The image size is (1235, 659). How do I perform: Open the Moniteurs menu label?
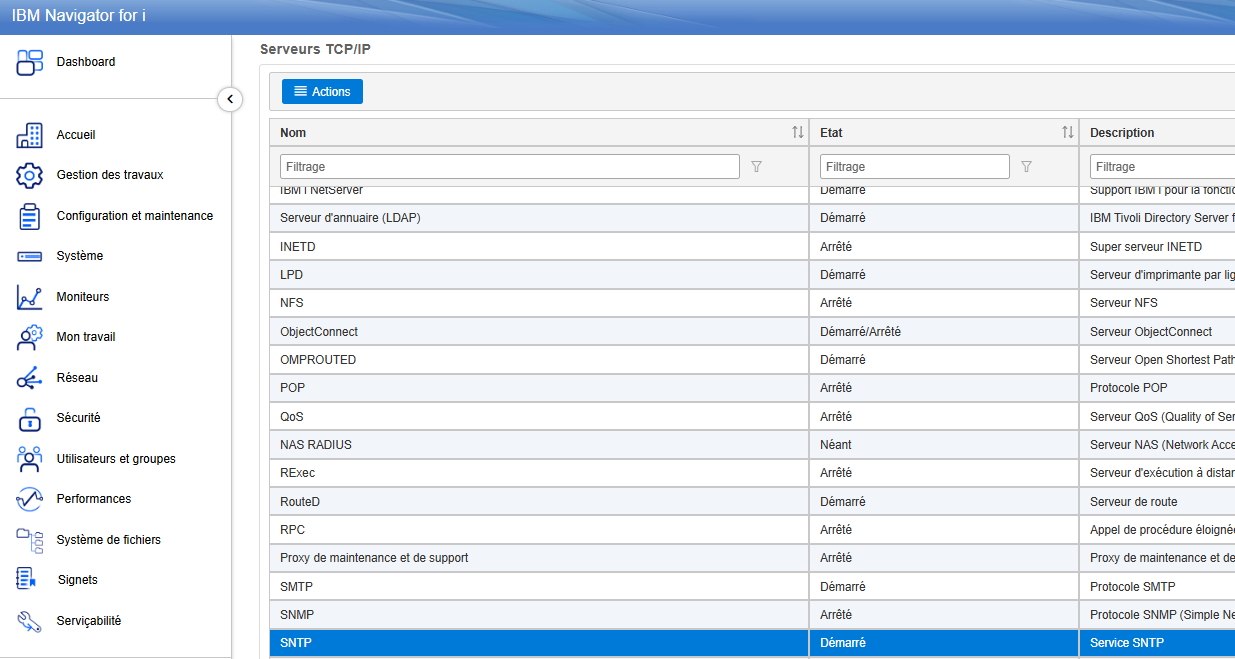[x=83, y=297]
